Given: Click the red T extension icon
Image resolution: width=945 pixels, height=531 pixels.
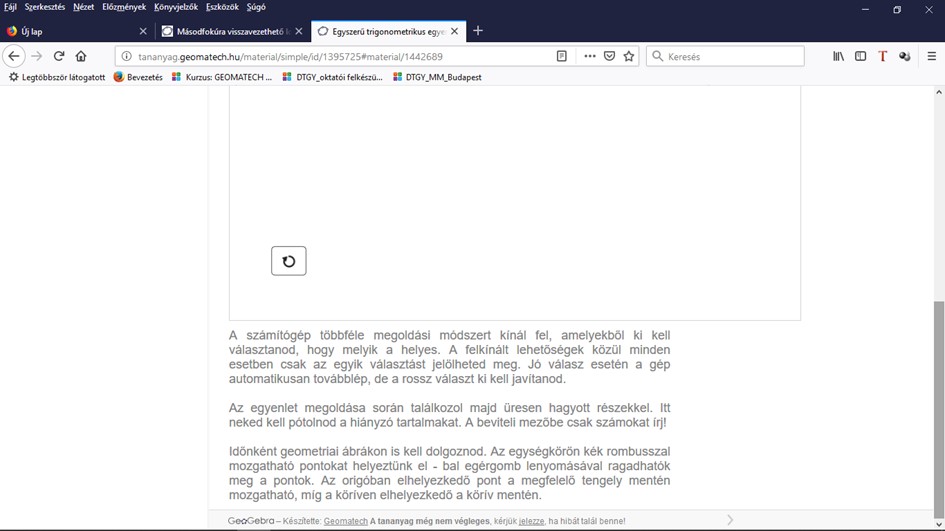Looking at the screenshot, I should (x=882, y=56).
